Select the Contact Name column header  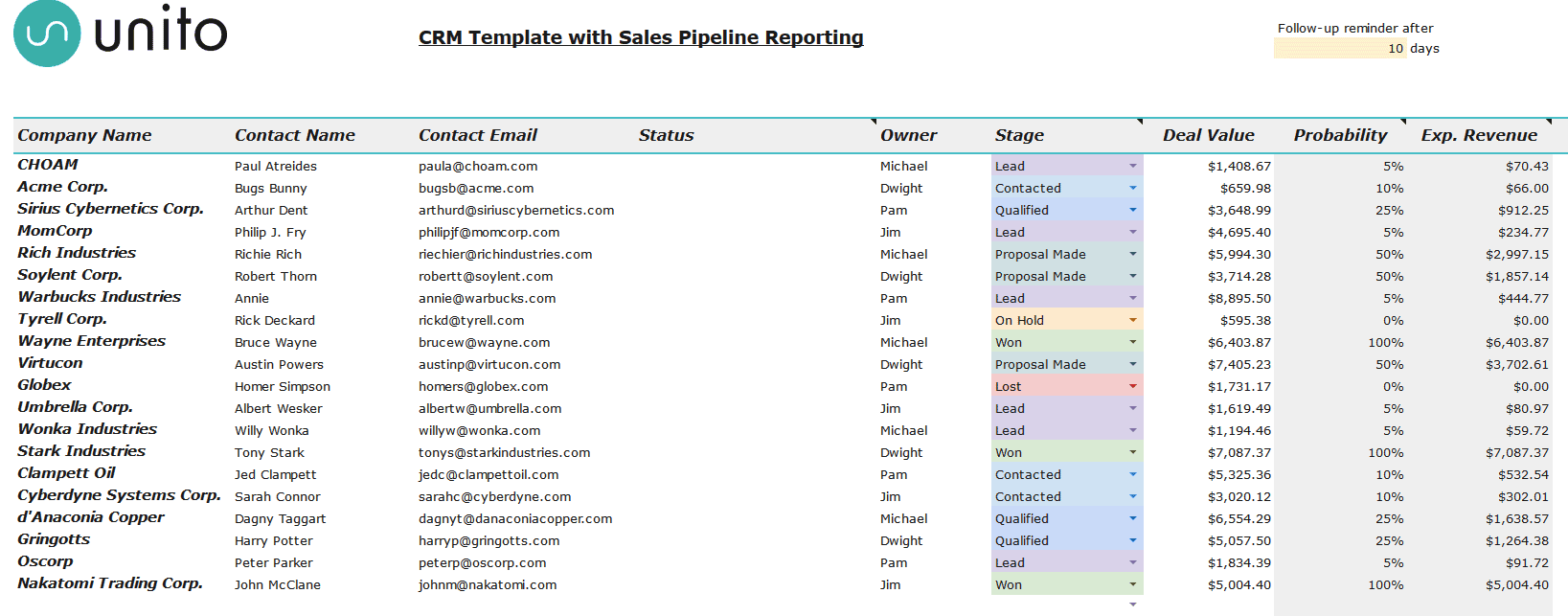[295, 135]
